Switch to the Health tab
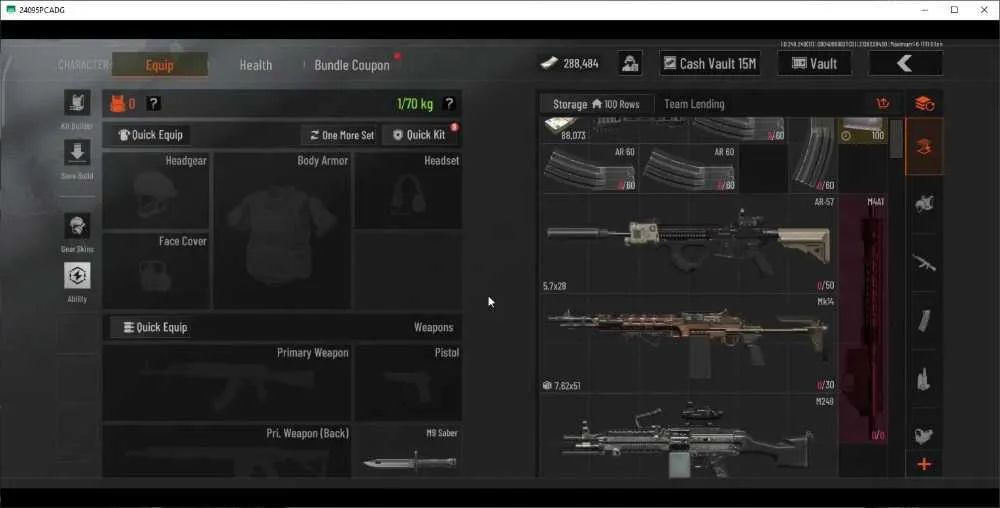The width and height of the screenshot is (1000, 508). (x=256, y=65)
